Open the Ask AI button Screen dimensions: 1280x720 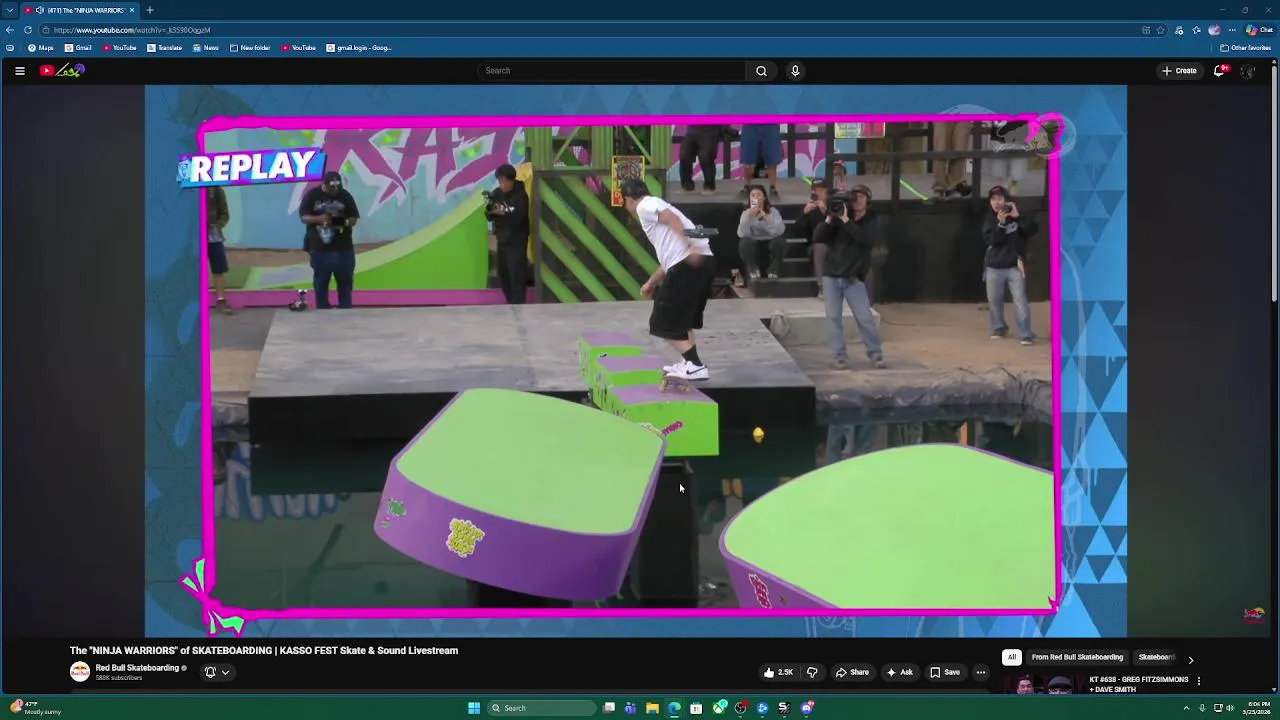pos(899,672)
